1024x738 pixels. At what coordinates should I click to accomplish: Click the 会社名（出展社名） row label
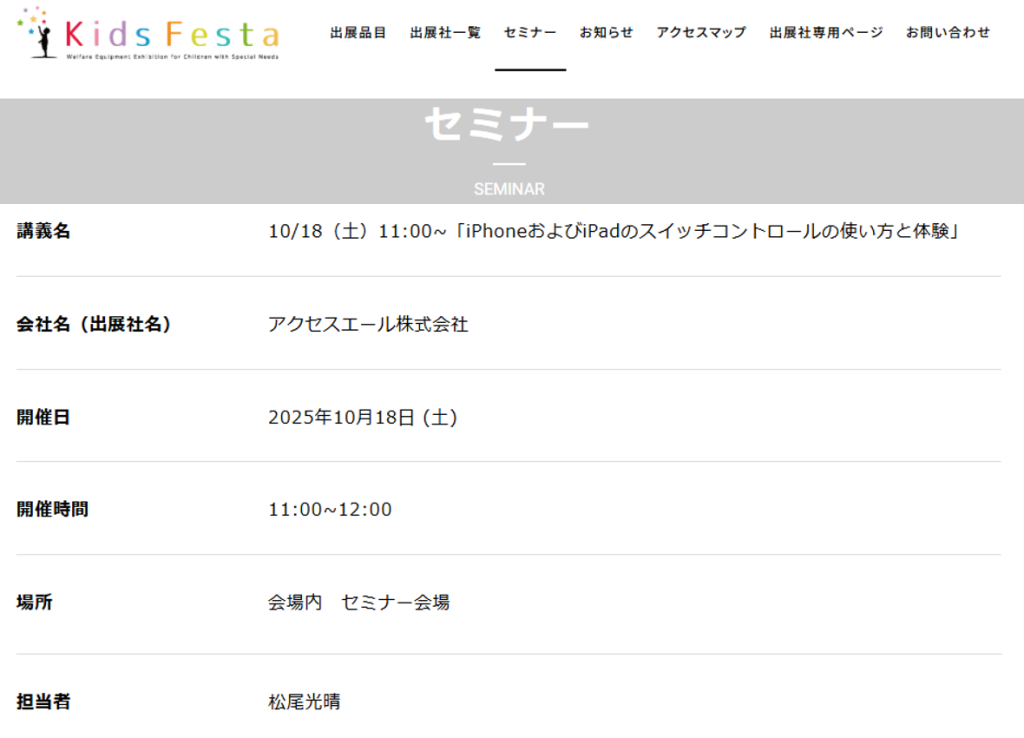94,325
